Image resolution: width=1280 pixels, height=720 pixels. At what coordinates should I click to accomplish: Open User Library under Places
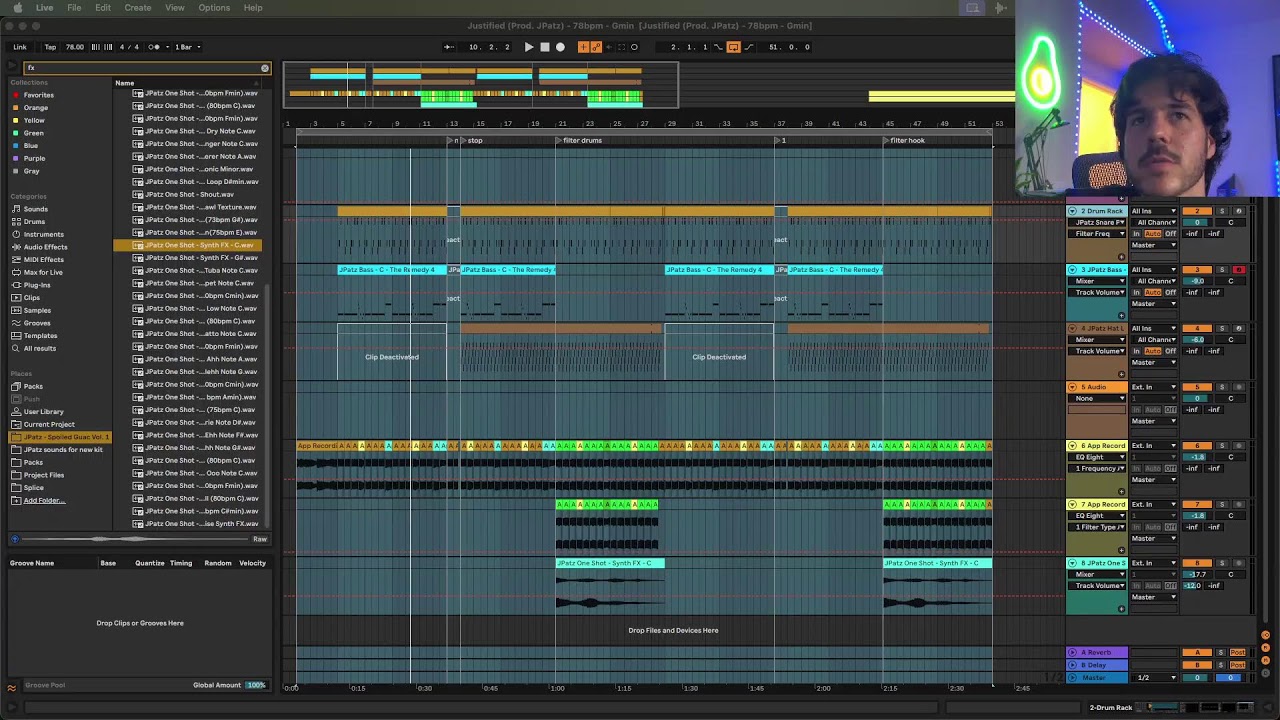pos(43,412)
